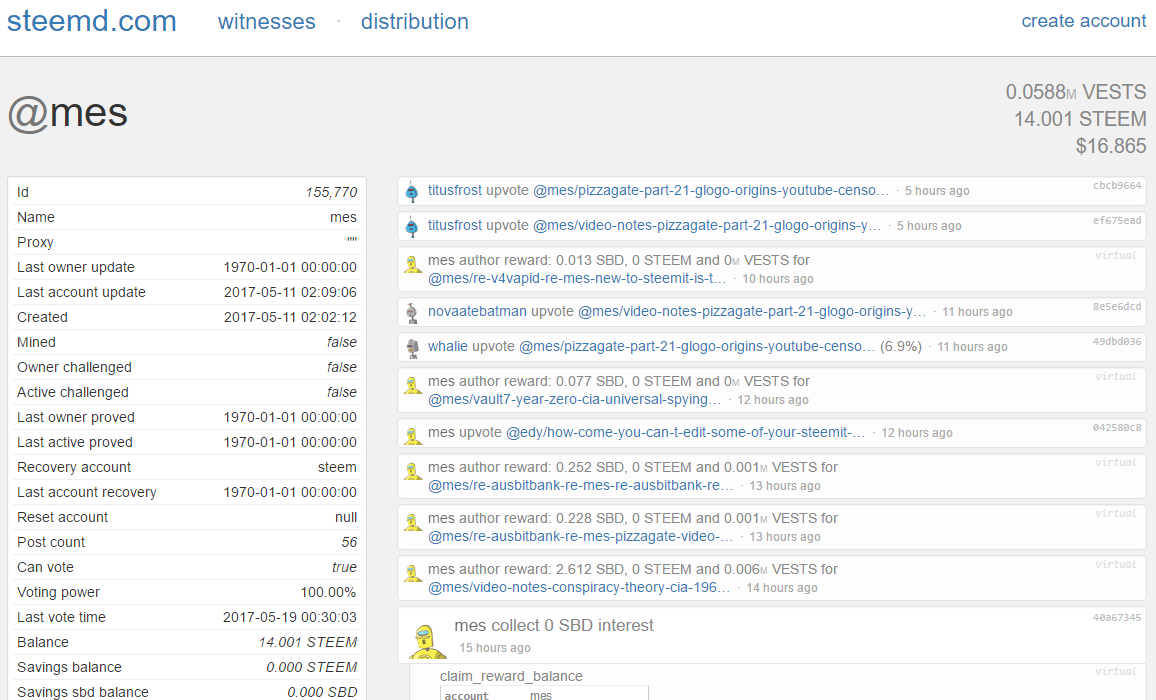Click the Savings sbd balance 0.000 SBD
The width and height of the screenshot is (1156, 700).
(x=322, y=692)
